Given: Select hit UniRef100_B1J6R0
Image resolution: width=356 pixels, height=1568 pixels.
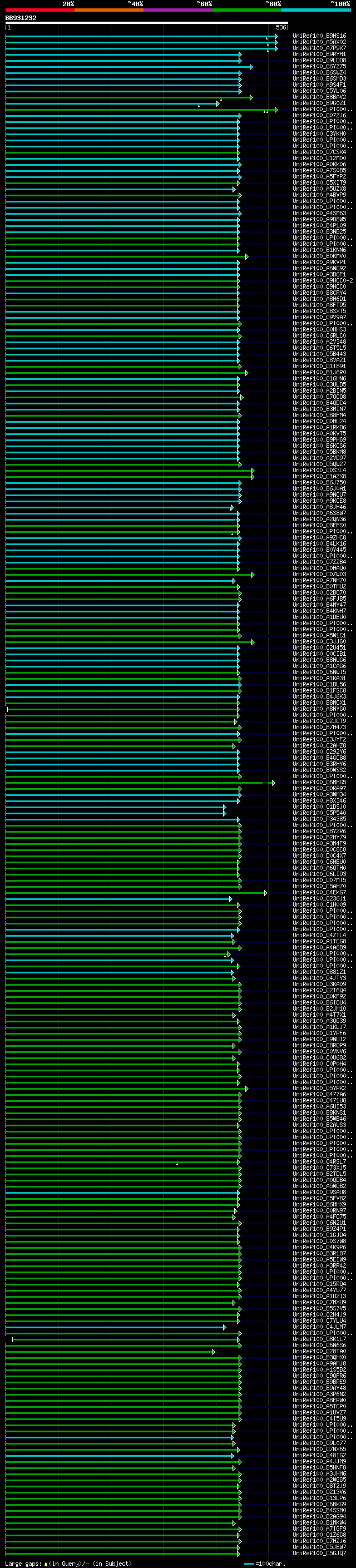Looking at the screenshot, I should (319, 373).
